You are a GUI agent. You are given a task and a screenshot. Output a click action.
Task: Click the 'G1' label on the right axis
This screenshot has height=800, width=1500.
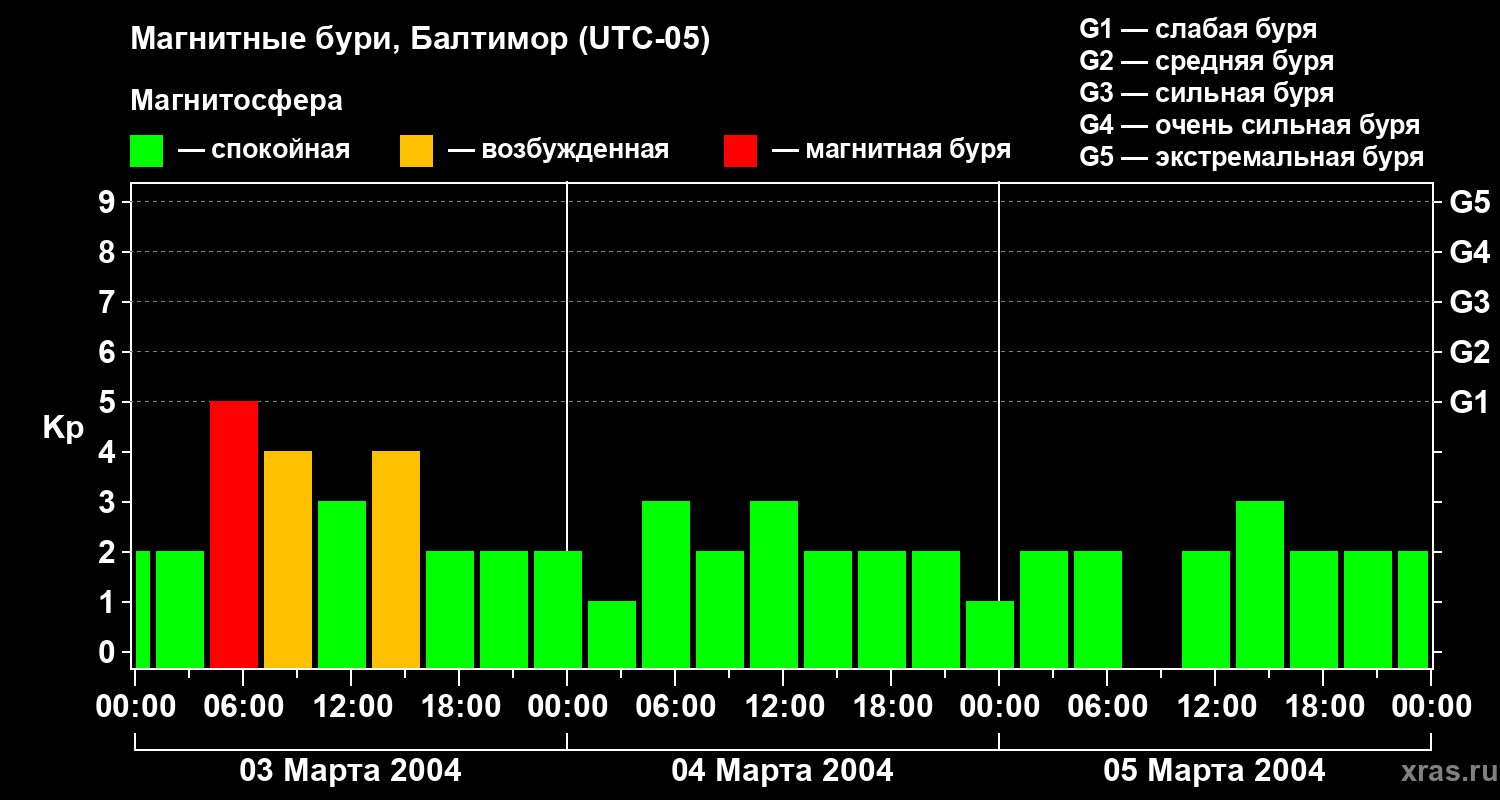coord(1469,402)
